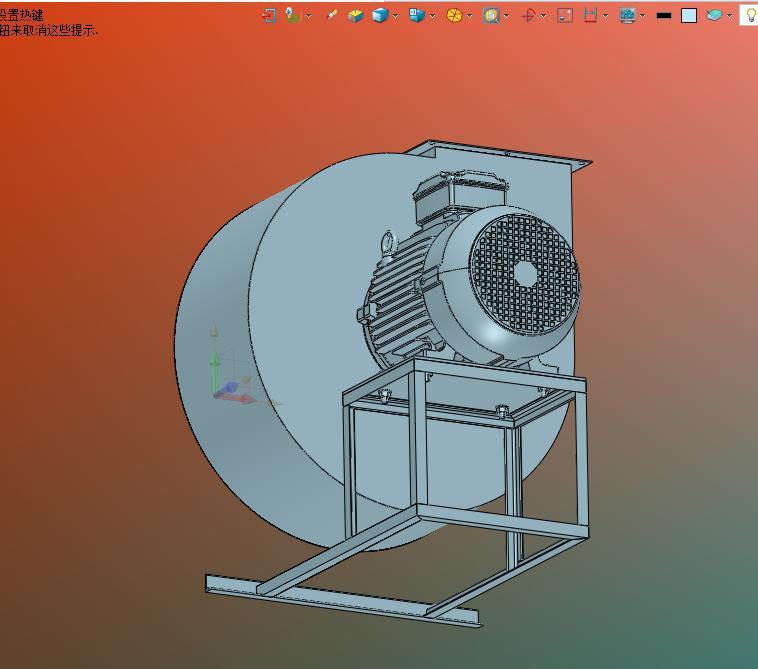The image size is (758, 669).
Task: Toggle the red square snap filter icon
Action: pyautogui.click(x=565, y=15)
